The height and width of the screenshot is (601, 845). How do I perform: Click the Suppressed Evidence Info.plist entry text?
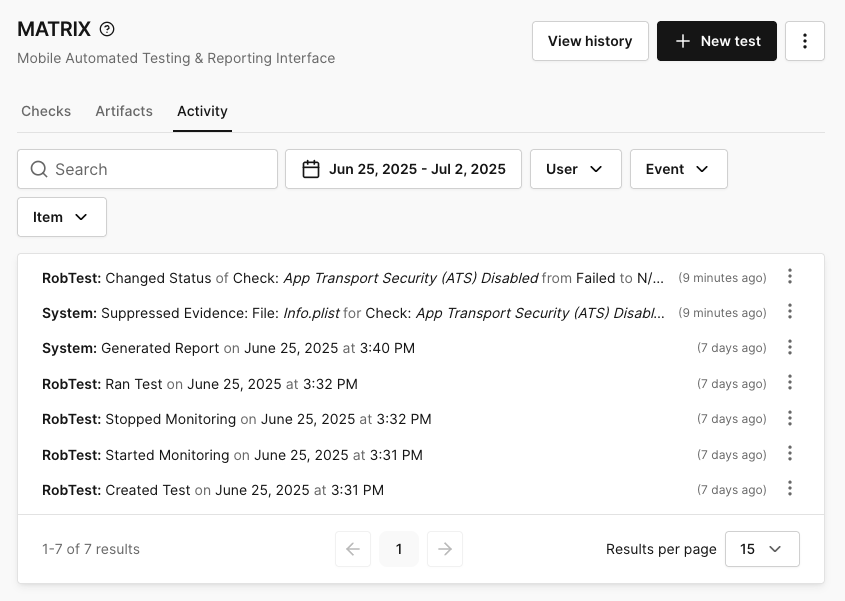(x=353, y=313)
